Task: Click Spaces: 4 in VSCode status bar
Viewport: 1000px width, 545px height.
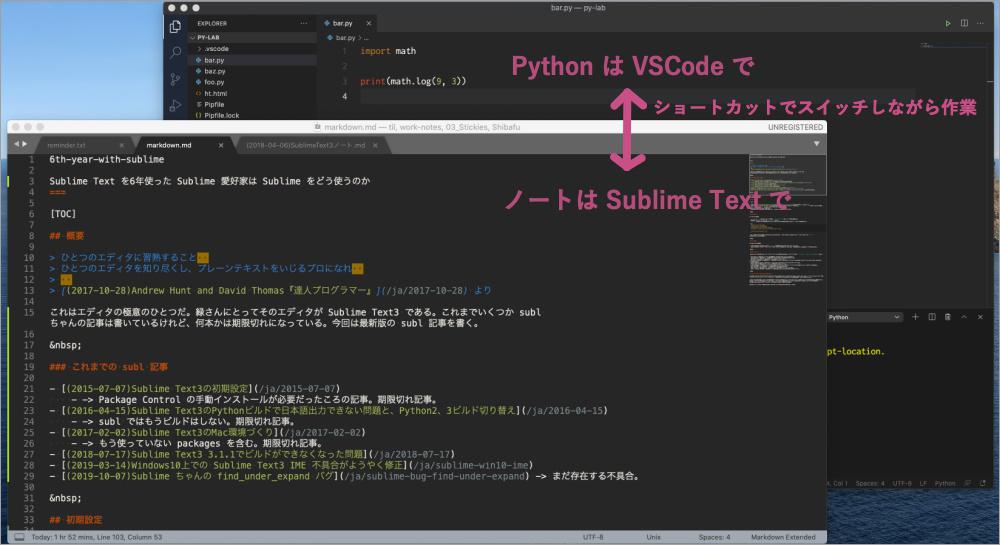Action: click(x=870, y=483)
